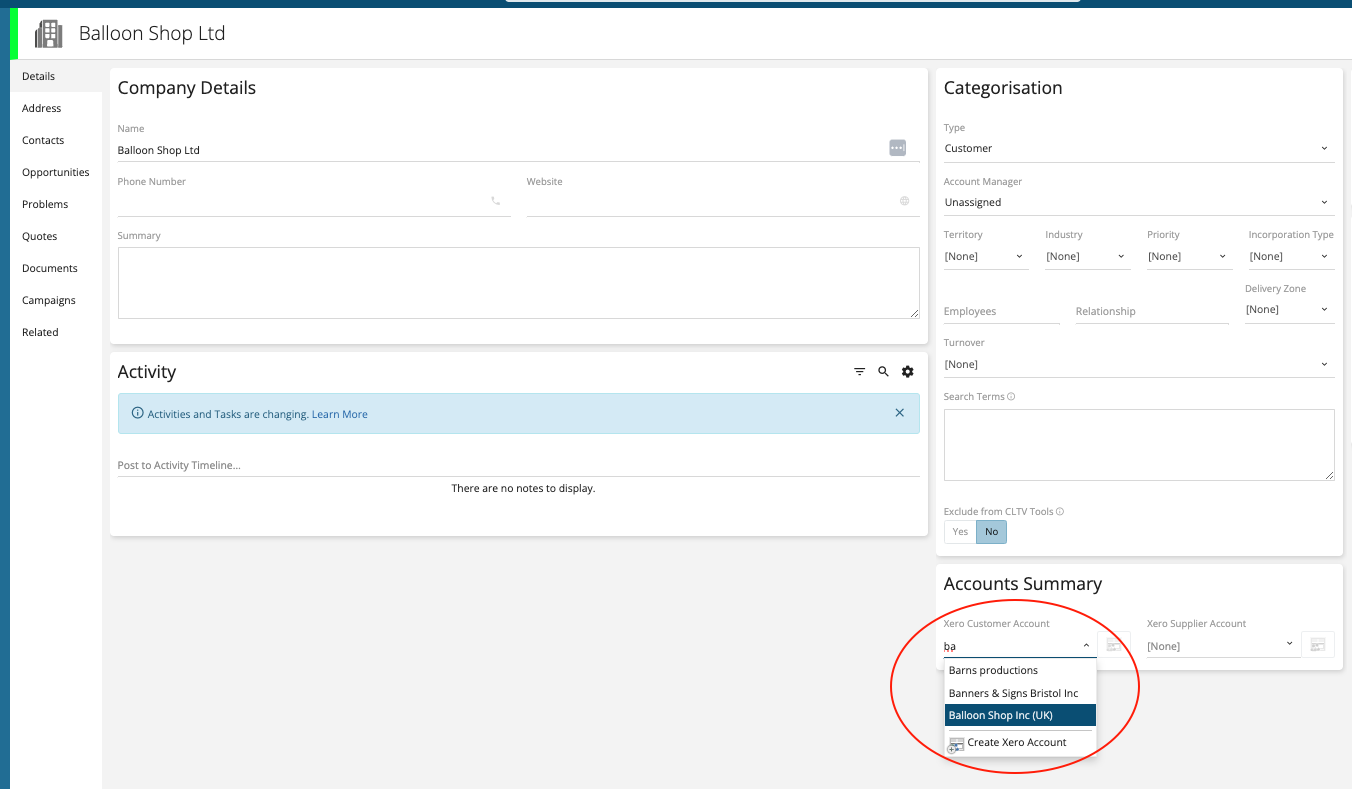Click the Xero icon beside Xero Supplier Account

(1317, 644)
